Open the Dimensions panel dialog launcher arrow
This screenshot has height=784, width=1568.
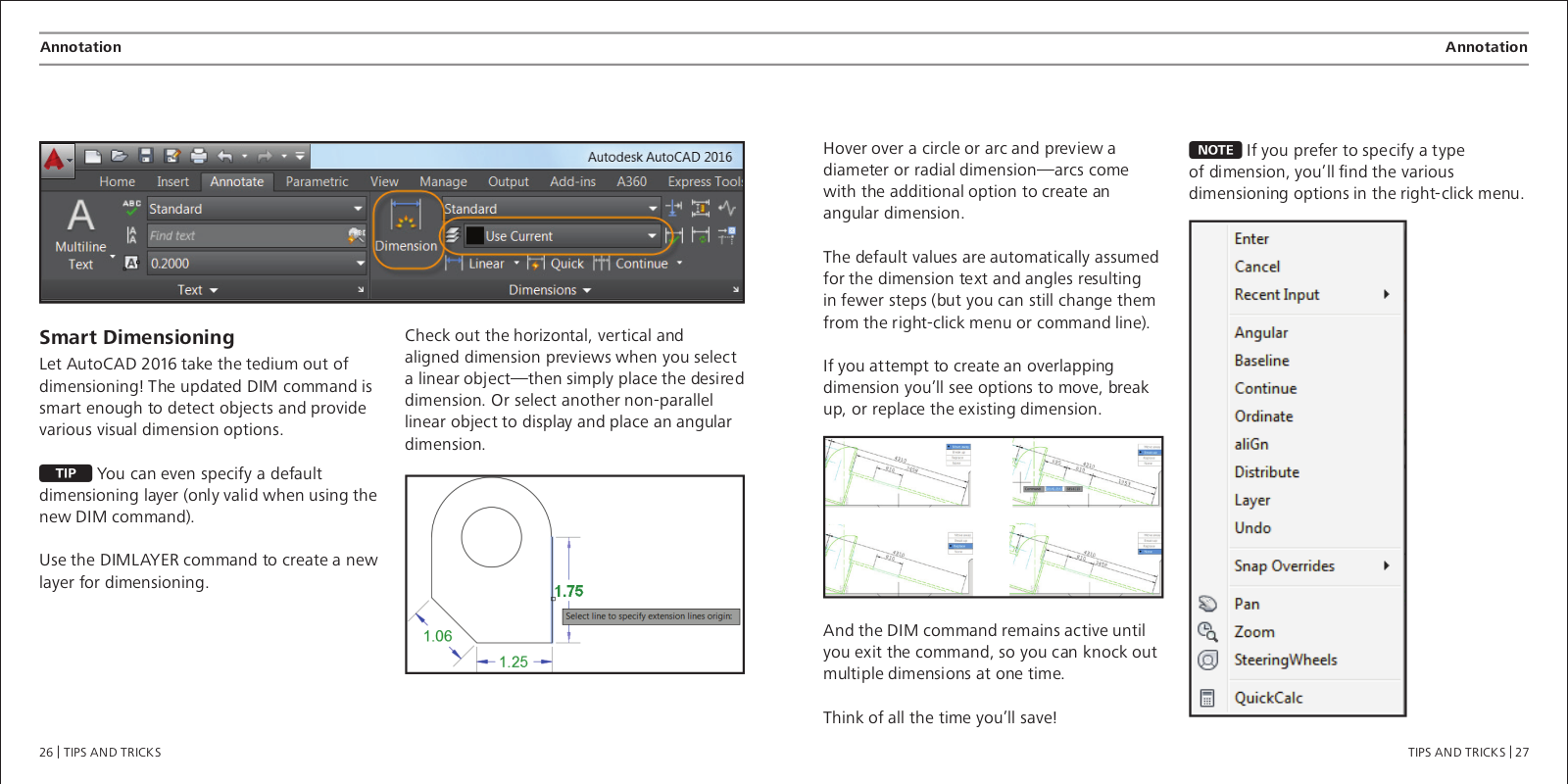coord(736,290)
